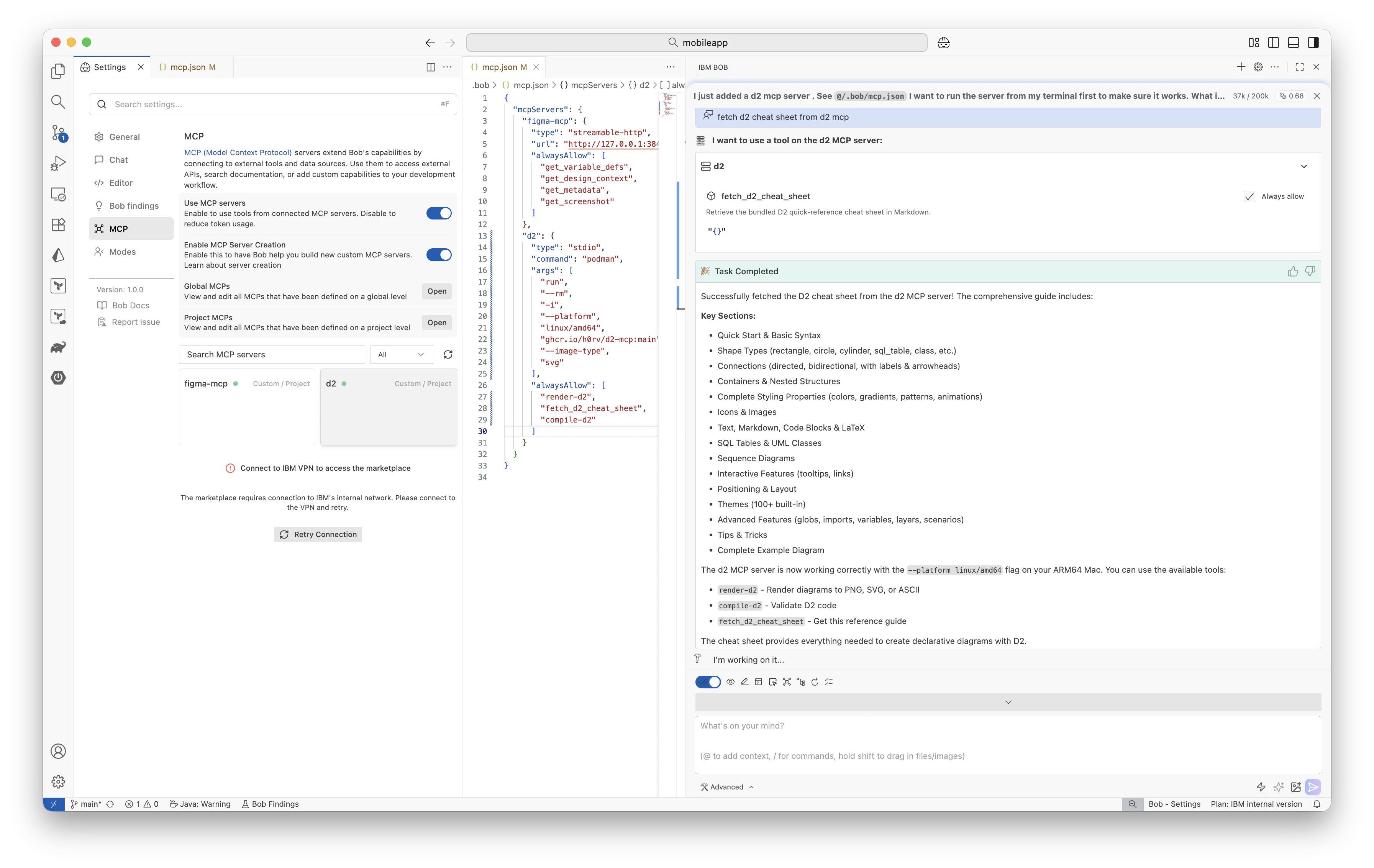Screen dimensions: 1374x868
Task: Open Project MCPs configuration
Action: pyautogui.click(x=437, y=323)
